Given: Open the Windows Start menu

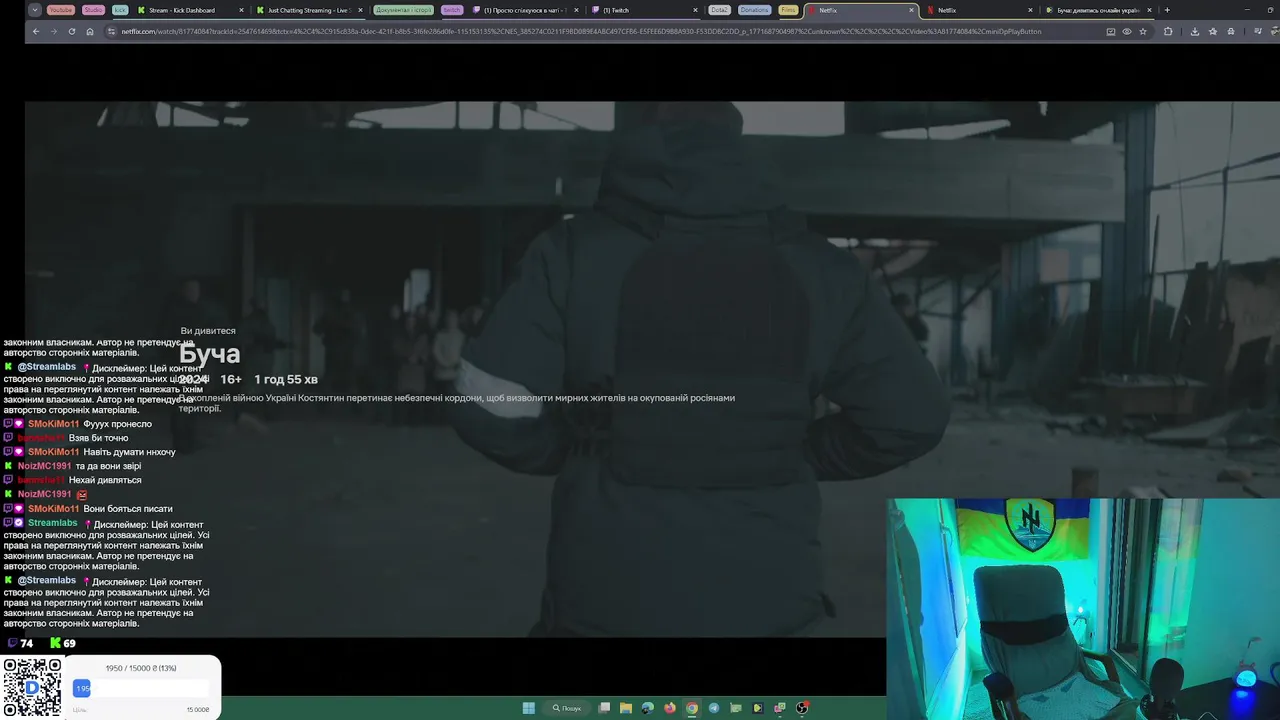Looking at the screenshot, I should pyautogui.click(x=528, y=708).
